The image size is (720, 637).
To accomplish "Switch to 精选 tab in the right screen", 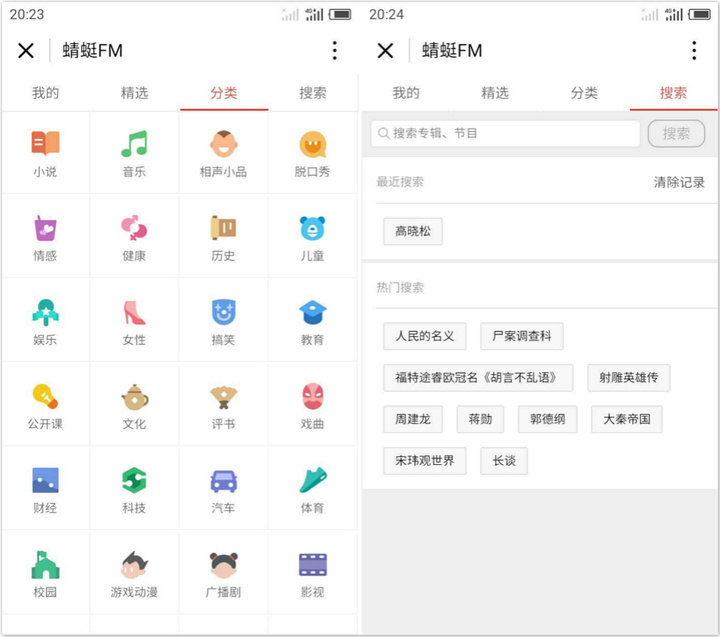I will (495, 93).
